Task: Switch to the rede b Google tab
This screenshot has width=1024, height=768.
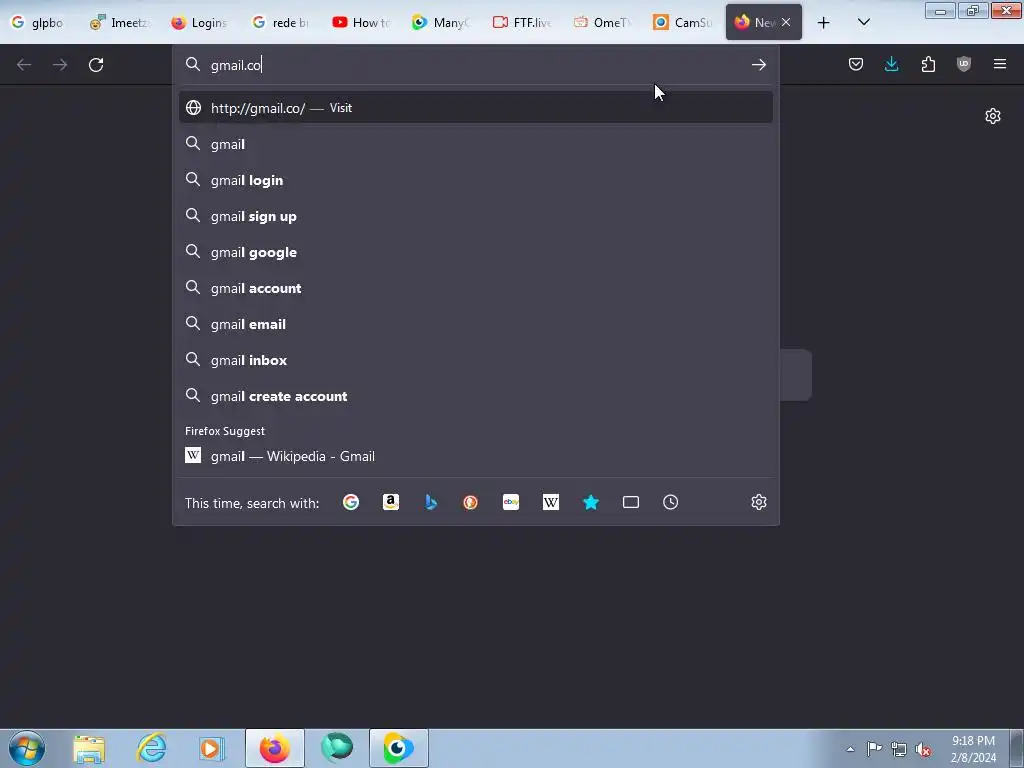Action: tap(281, 23)
